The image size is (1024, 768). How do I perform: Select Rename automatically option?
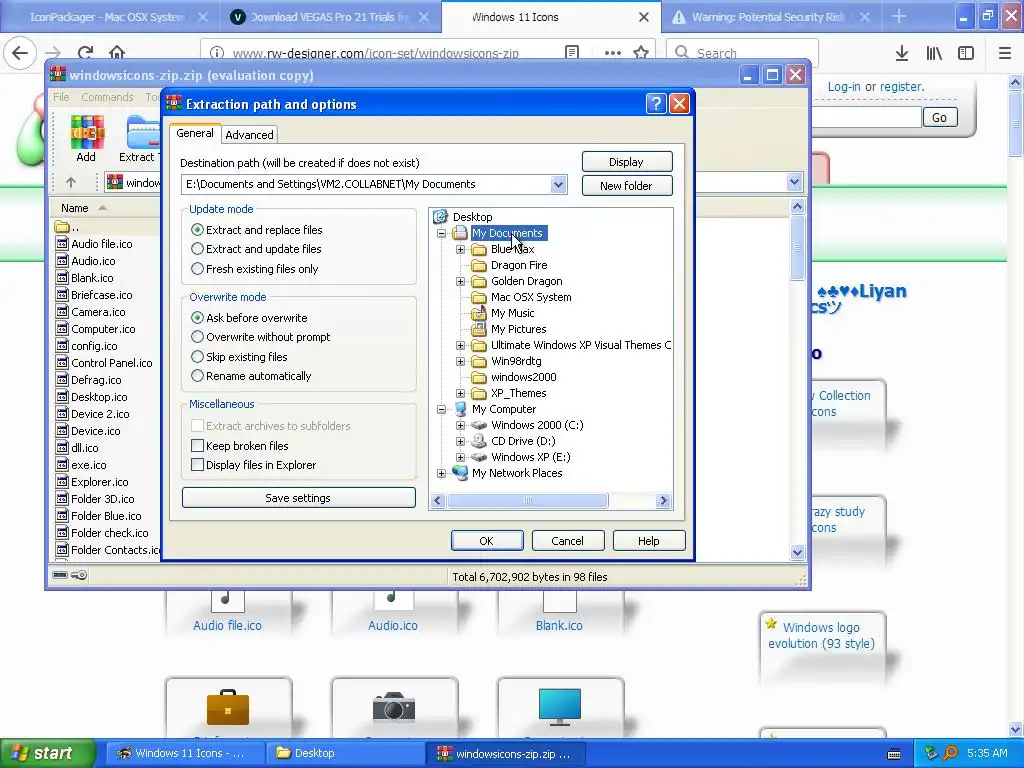tap(197, 376)
